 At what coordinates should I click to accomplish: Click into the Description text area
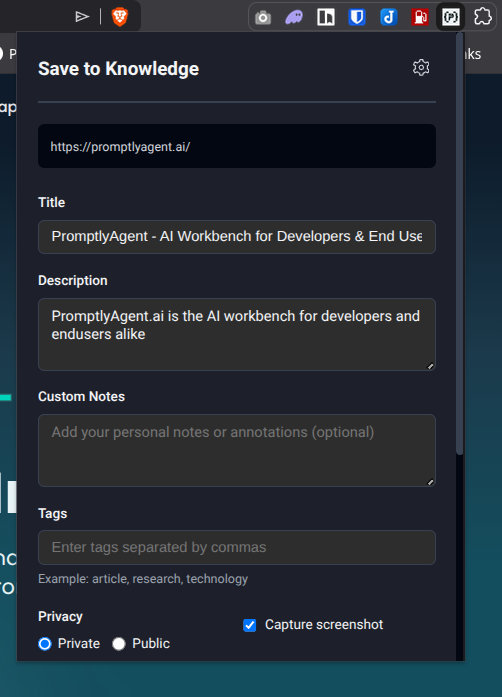(x=237, y=334)
